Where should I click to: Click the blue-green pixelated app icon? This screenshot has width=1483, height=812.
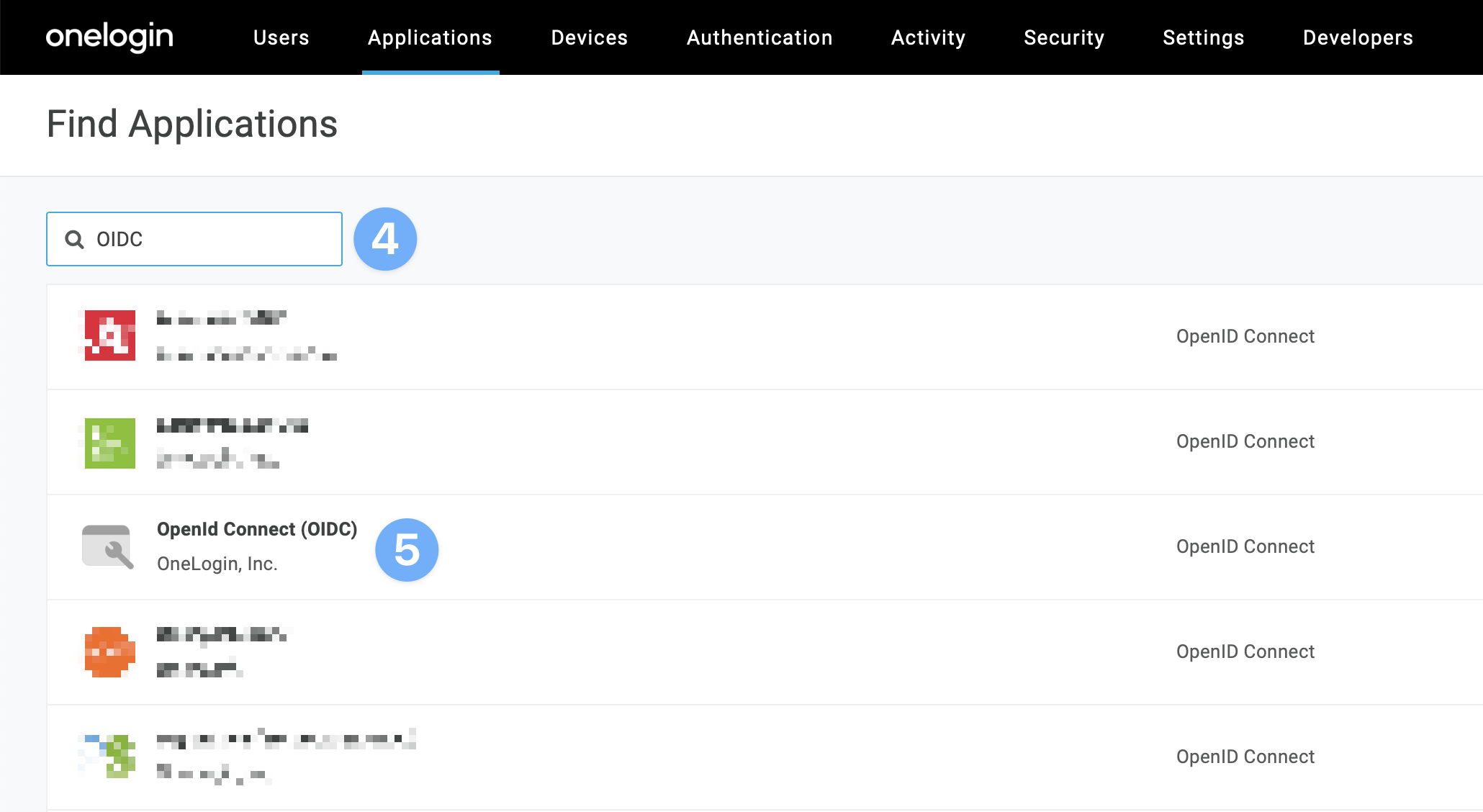109,756
